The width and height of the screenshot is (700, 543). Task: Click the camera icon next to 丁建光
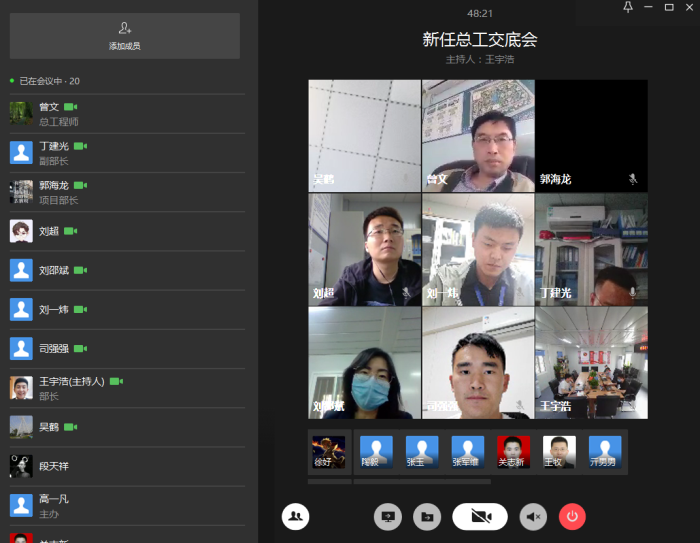tap(80, 146)
